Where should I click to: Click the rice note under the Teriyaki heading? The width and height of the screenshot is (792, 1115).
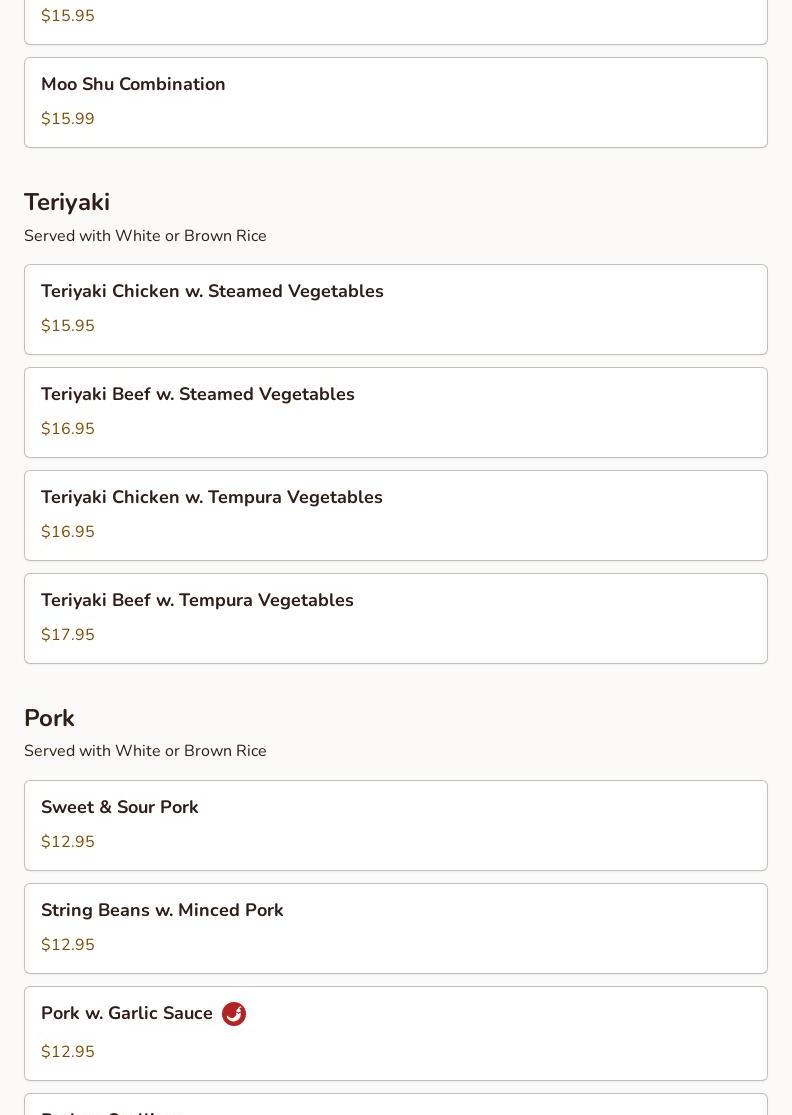coord(145,236)
